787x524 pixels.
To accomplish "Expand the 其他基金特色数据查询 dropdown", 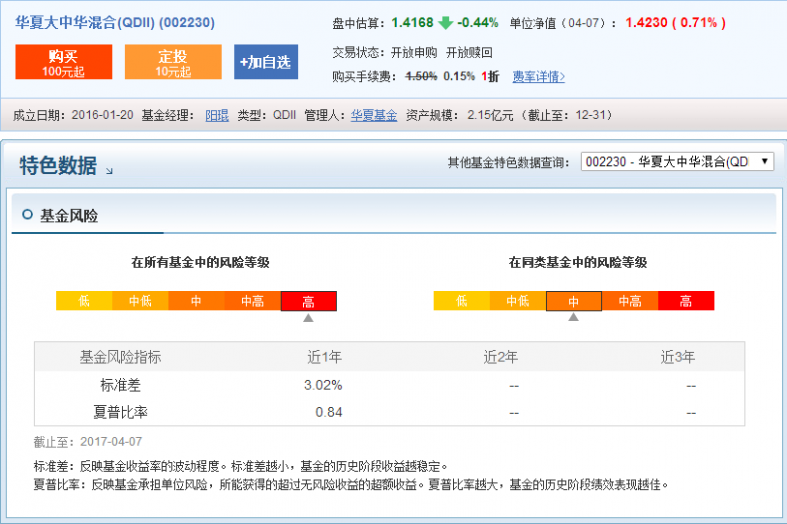I will (x=677, y=162).
